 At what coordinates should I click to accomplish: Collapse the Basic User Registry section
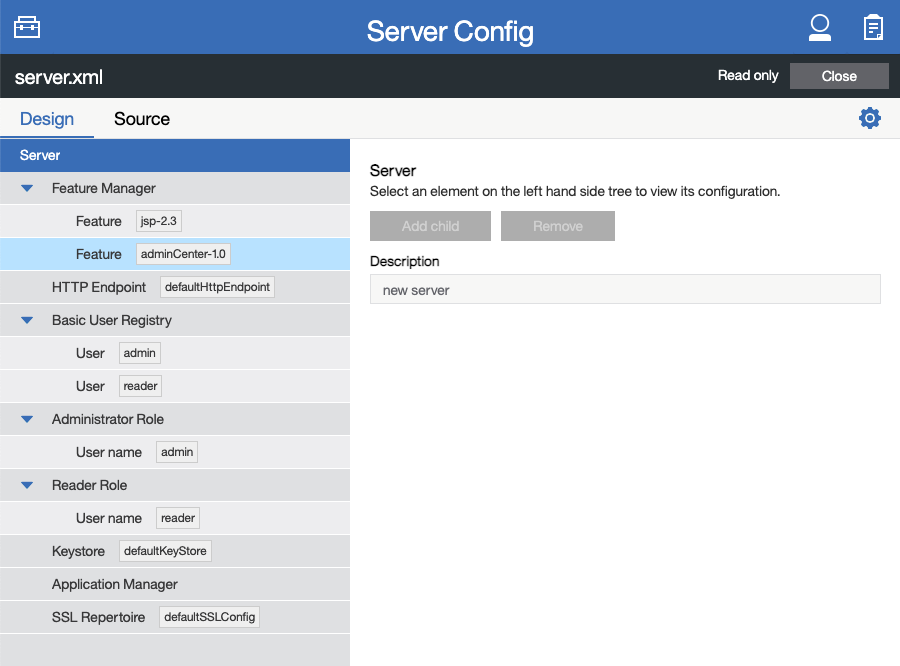(25, 319)
